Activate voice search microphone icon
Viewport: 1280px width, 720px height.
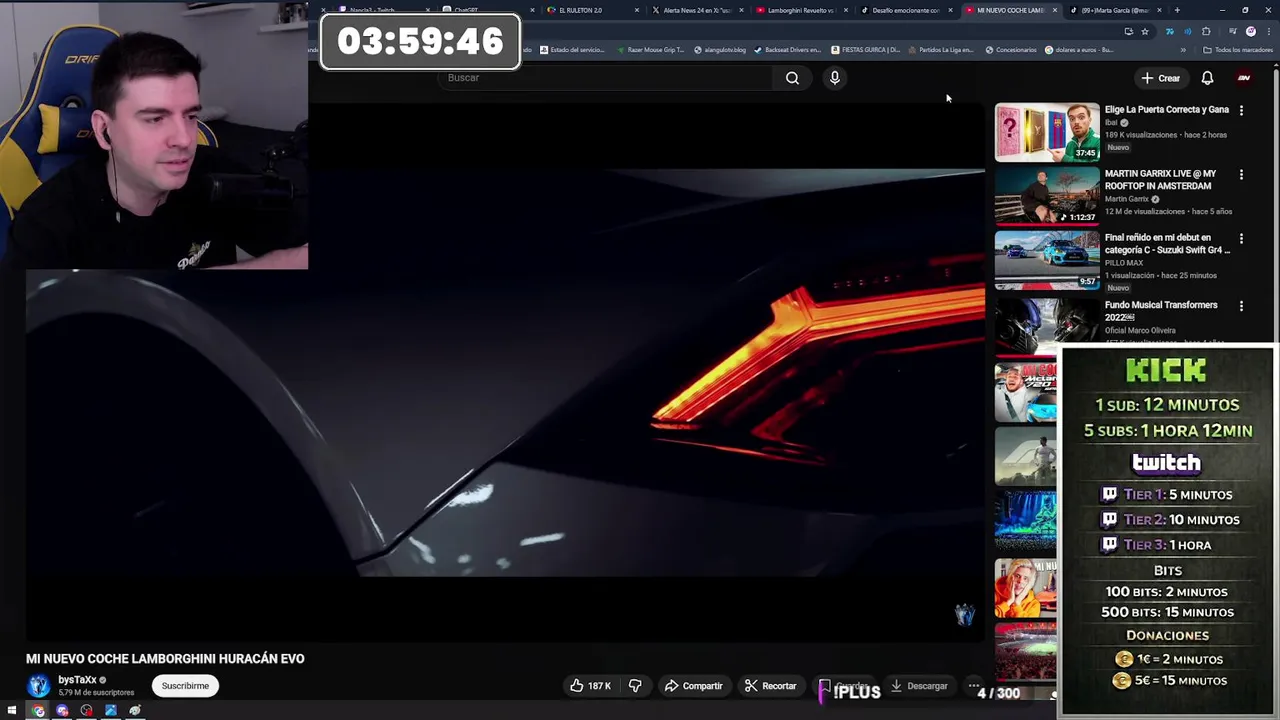click(834, 78)
